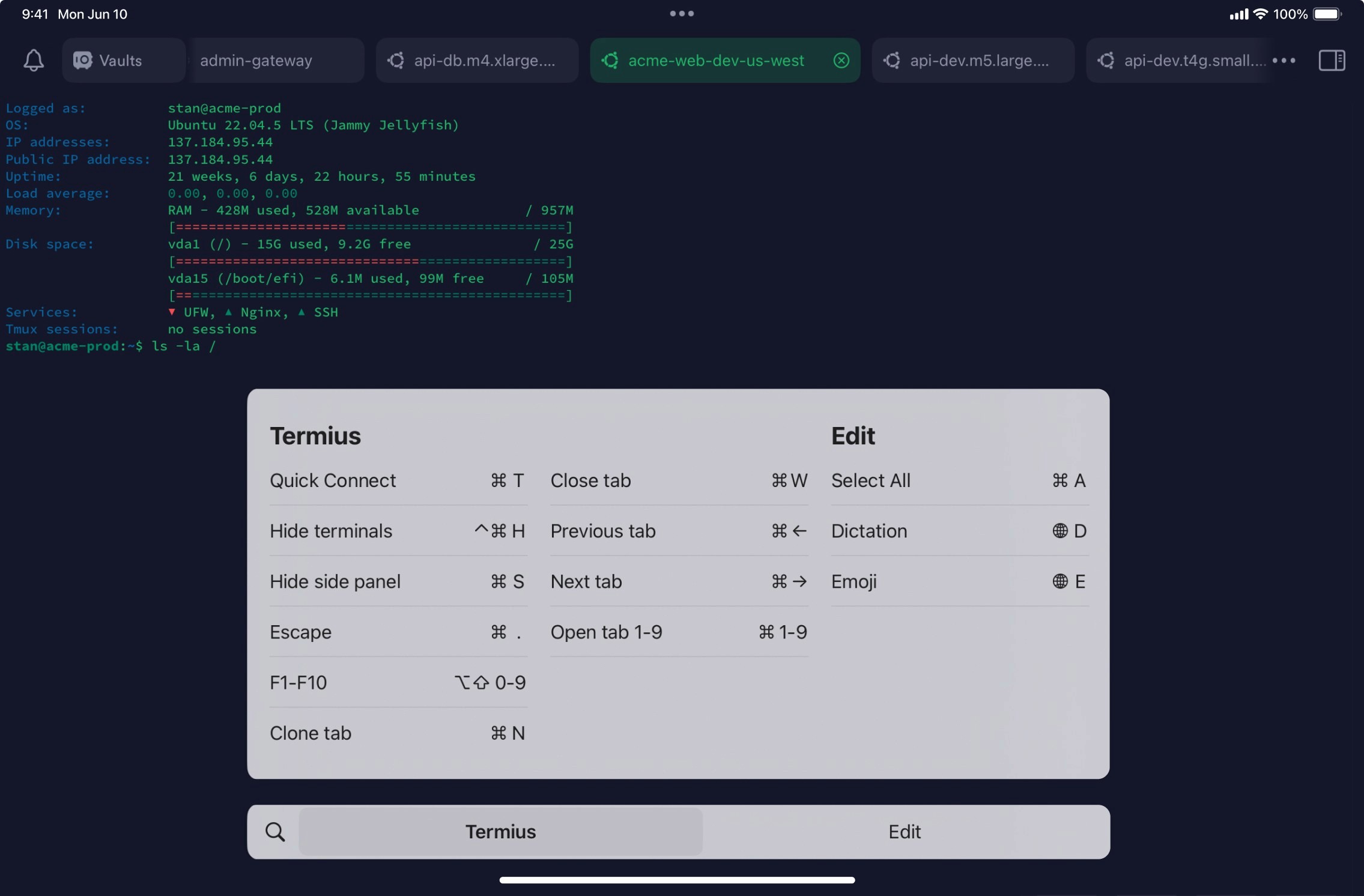
Task: Click 'stan@acme-prod' logged-in user text
Action: (224, 108)
